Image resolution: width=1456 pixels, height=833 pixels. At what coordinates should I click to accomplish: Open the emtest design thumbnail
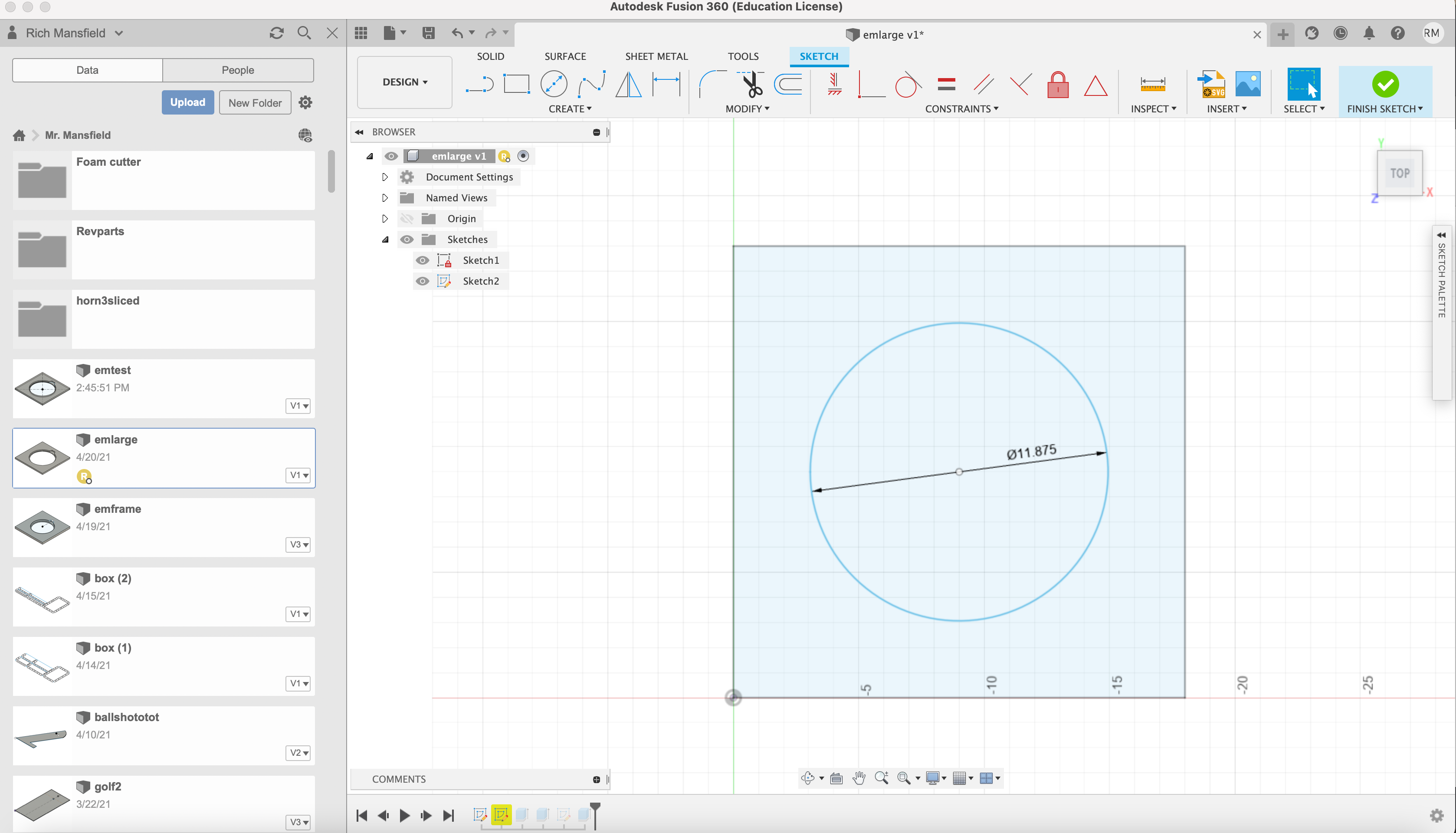click(x=43, y=389)
